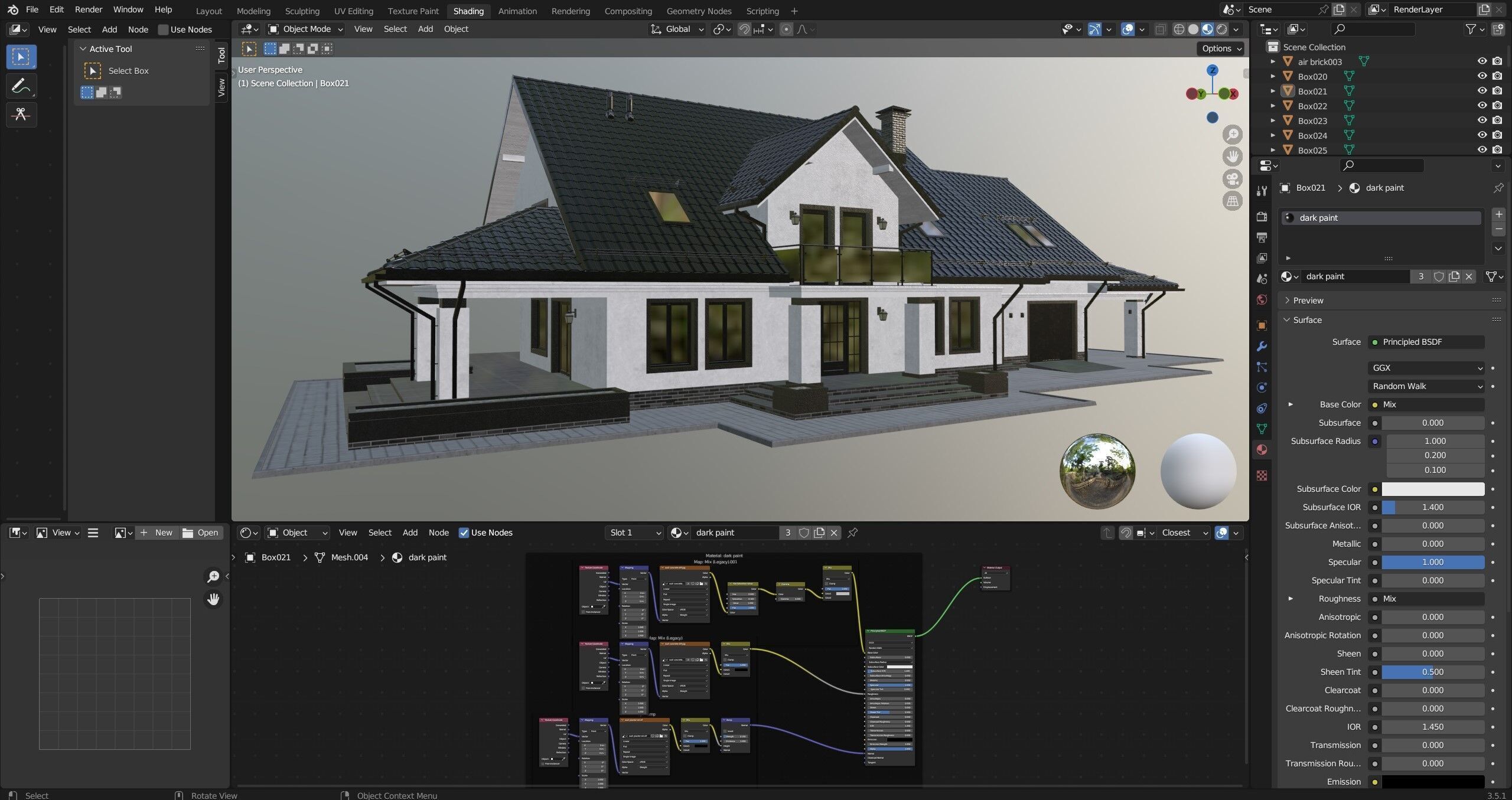Open the node editor Node menu

[438, 533]
